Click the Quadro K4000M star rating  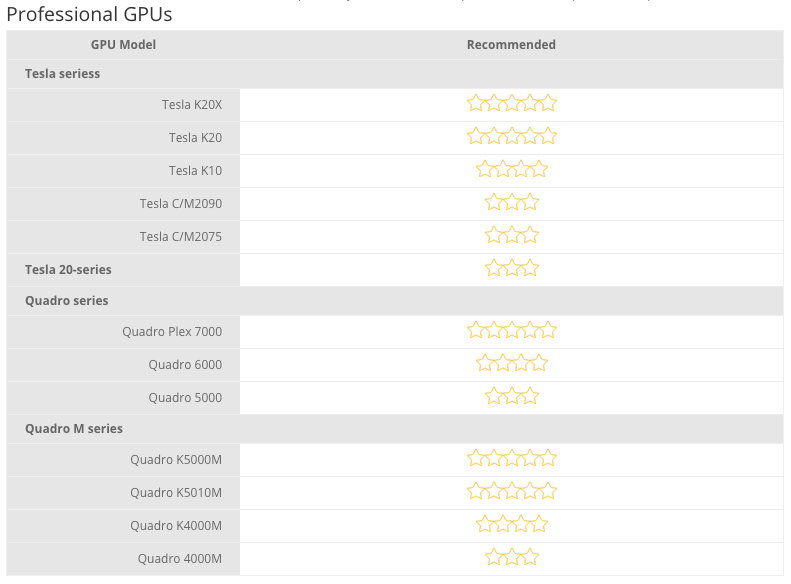[x=512, y=524]
